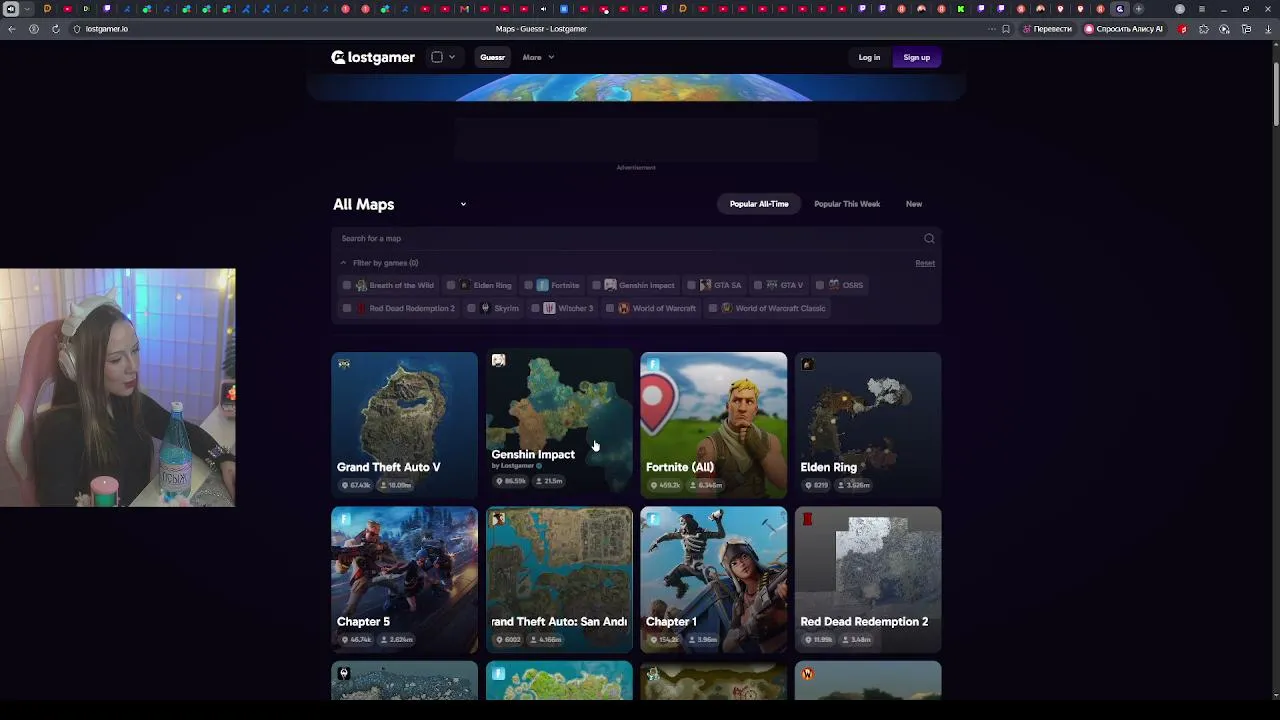Switch to Popular This Week sorting
This screenshot has width=1280, height=720.
click(847, 204)
